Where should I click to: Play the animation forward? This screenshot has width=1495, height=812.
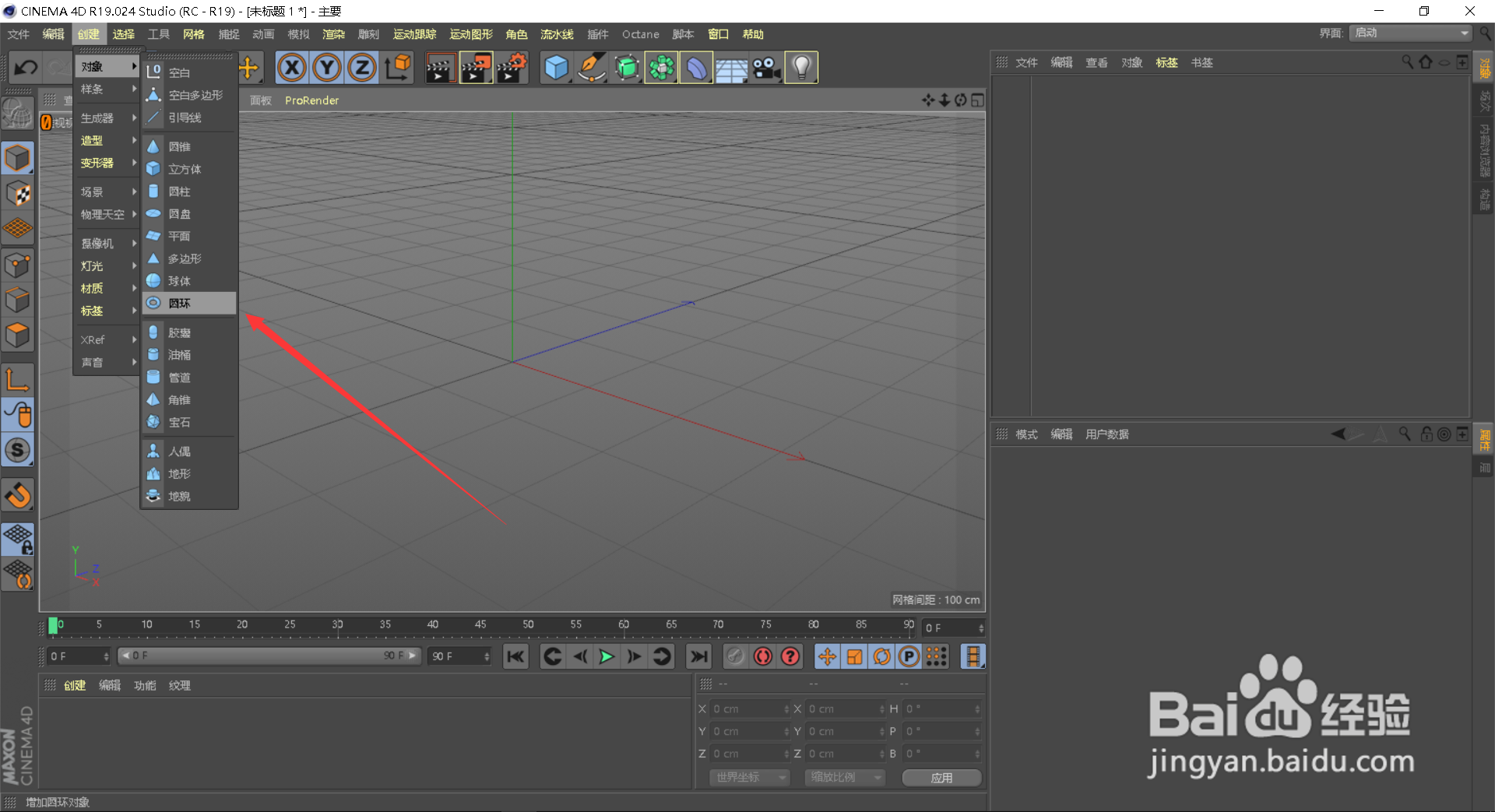tap(606, 656)
